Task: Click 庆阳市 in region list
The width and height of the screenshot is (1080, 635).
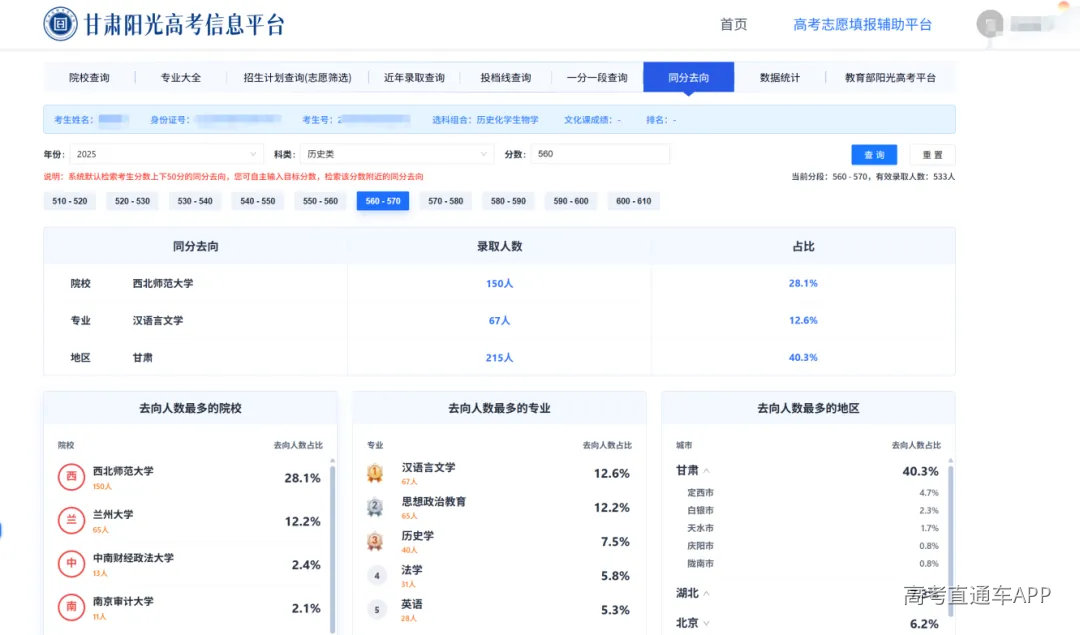Action: (x=700, y=545)
